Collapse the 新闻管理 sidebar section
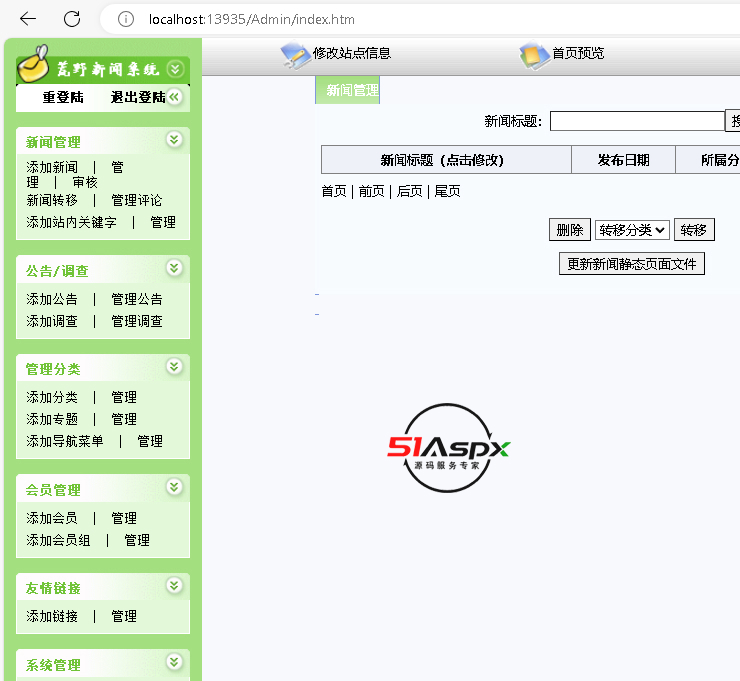The height and width of the screenshot is (681, 740). [x=174, y=139]
